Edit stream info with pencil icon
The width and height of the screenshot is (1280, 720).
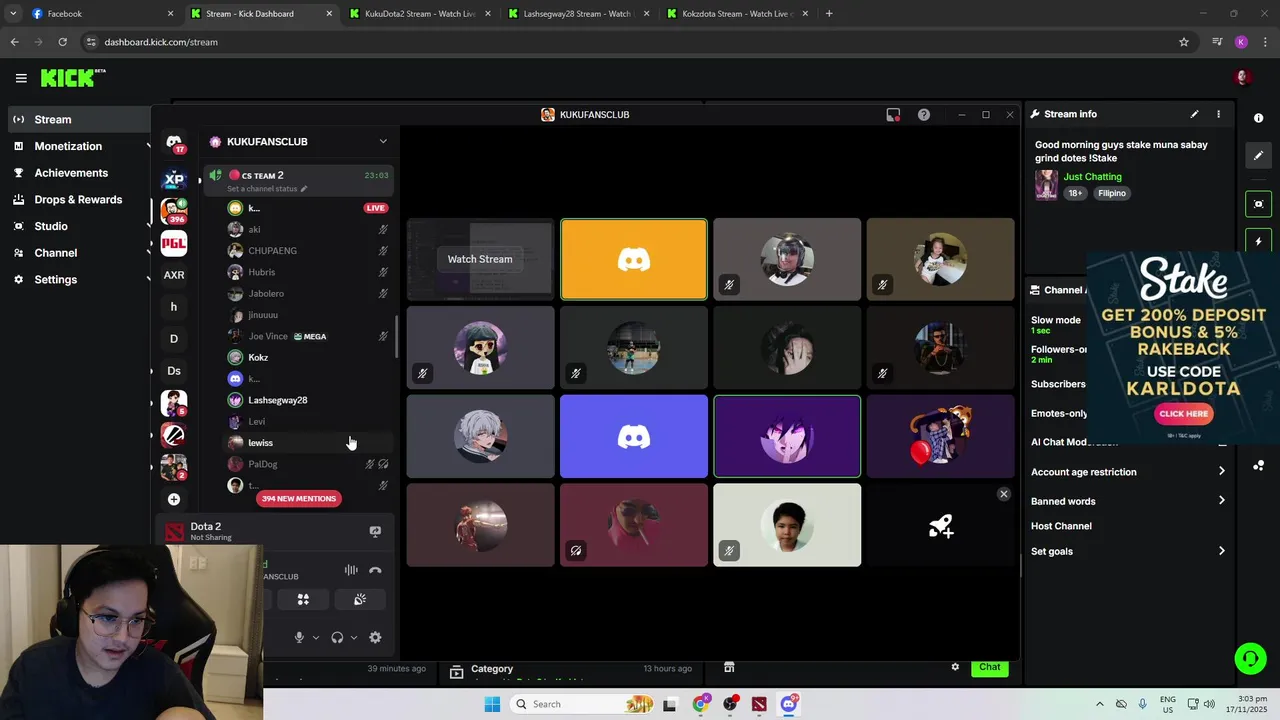click(1194, 114)
